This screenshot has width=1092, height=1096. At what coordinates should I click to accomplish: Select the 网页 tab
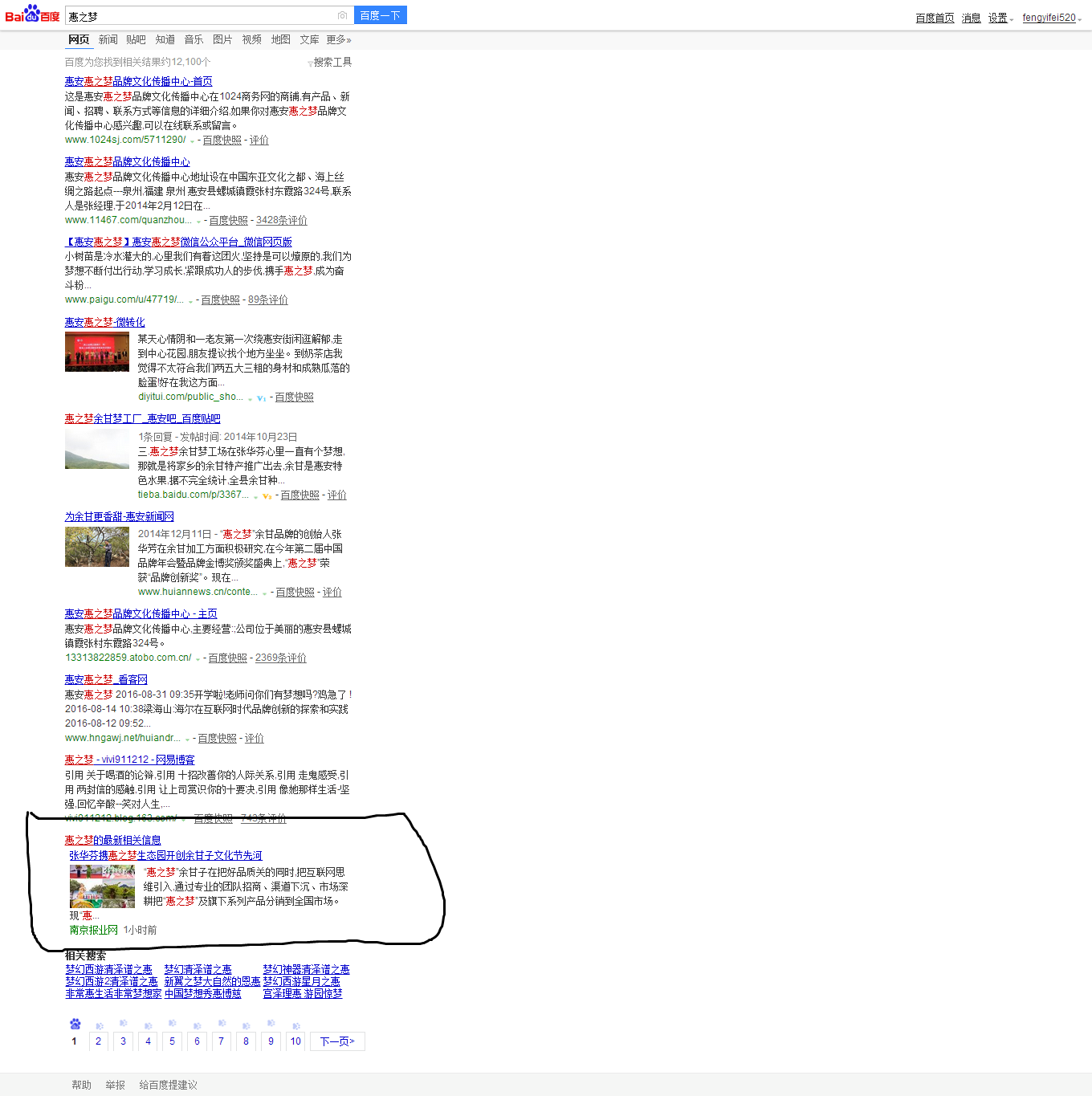click(79, 39)
